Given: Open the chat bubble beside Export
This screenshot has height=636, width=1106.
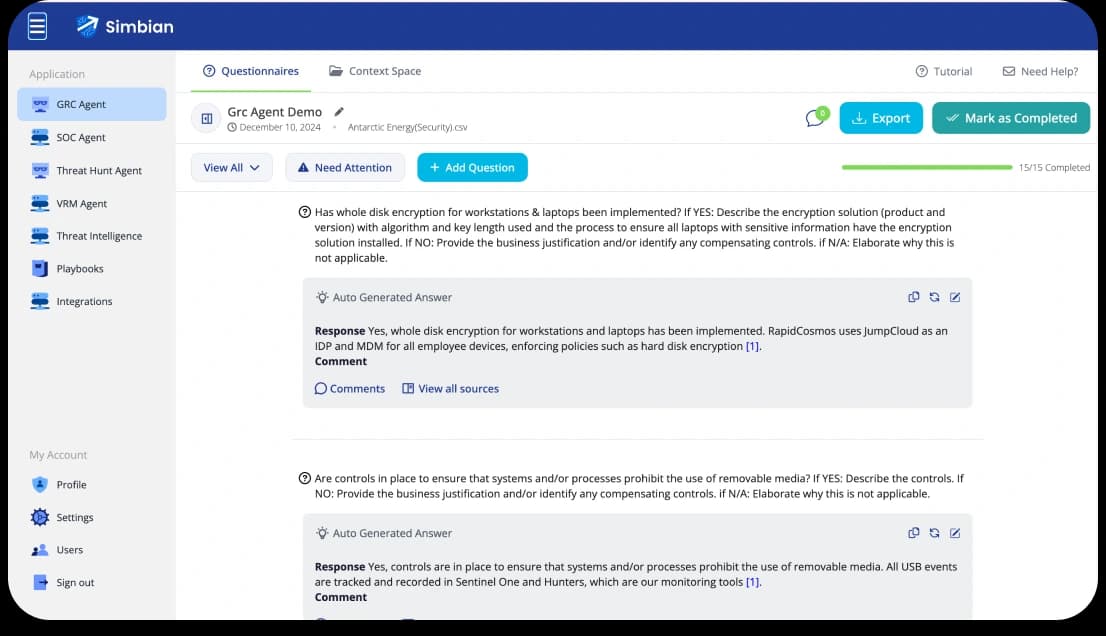Looking at the screenshot, I should point(815,117).
